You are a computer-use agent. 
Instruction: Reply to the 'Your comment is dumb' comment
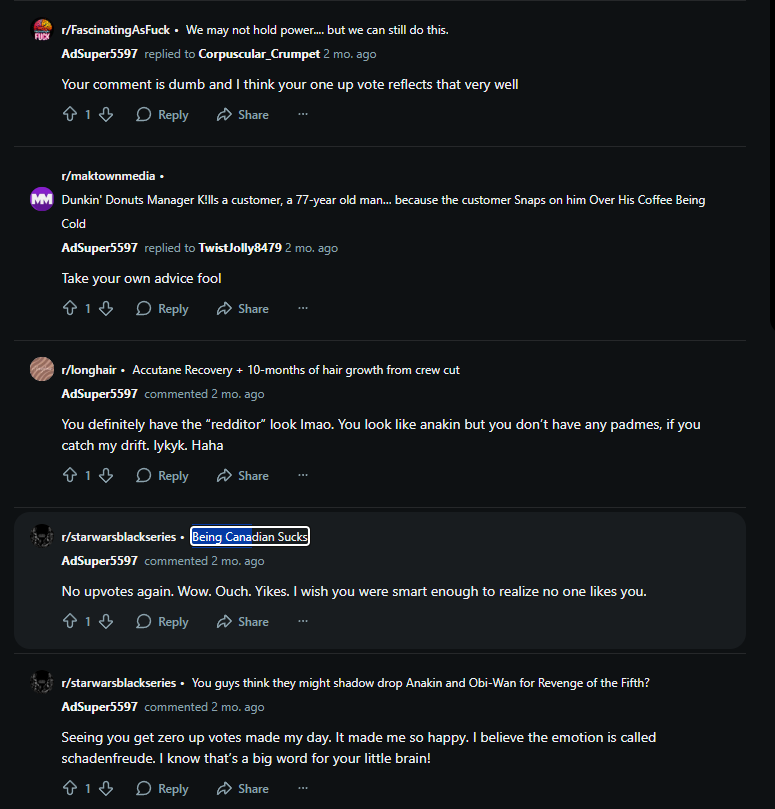[162, 115]
